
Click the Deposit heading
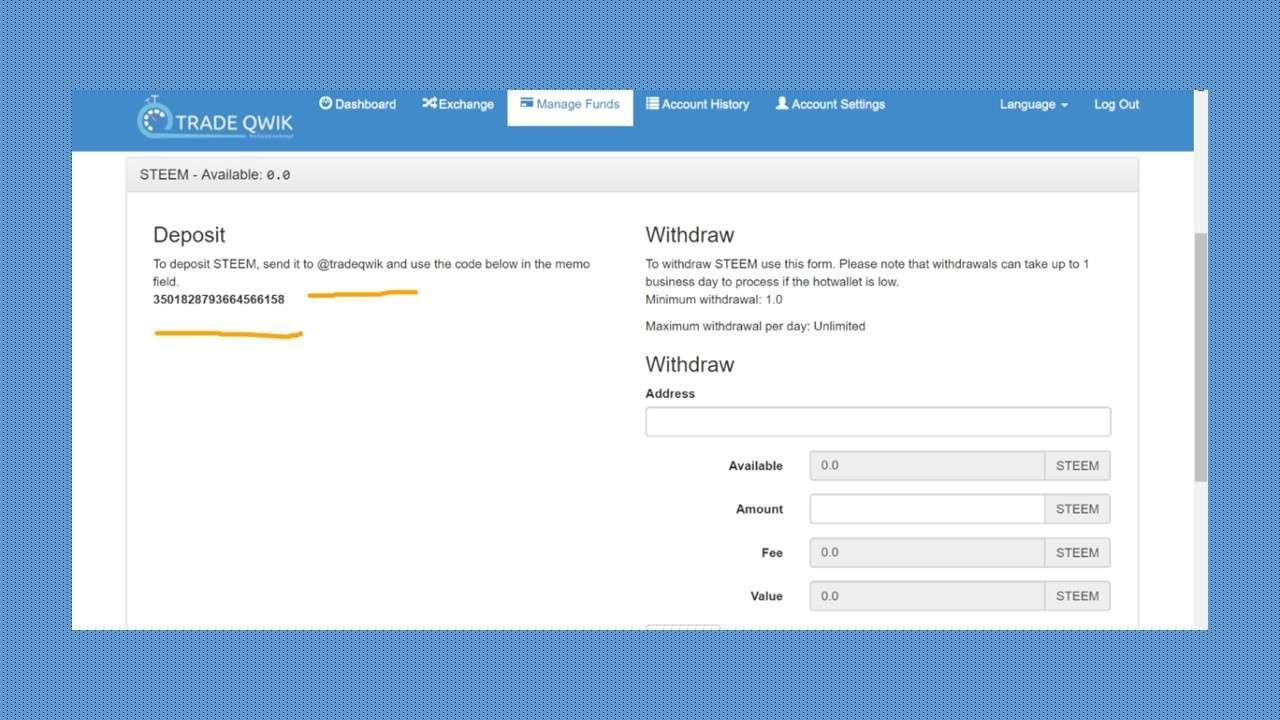pos(189,235)
